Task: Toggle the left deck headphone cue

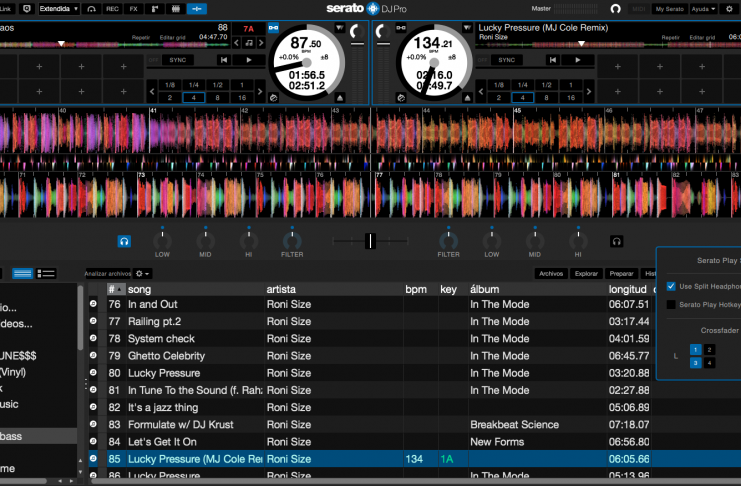Action: pos(124,241)
